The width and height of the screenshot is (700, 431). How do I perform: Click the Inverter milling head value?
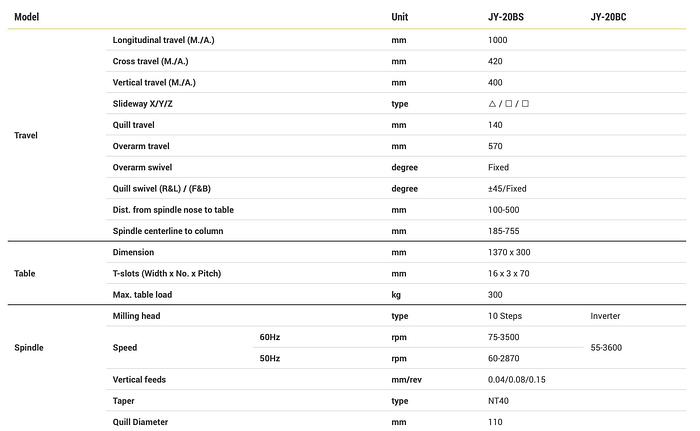tap(605, 316)
